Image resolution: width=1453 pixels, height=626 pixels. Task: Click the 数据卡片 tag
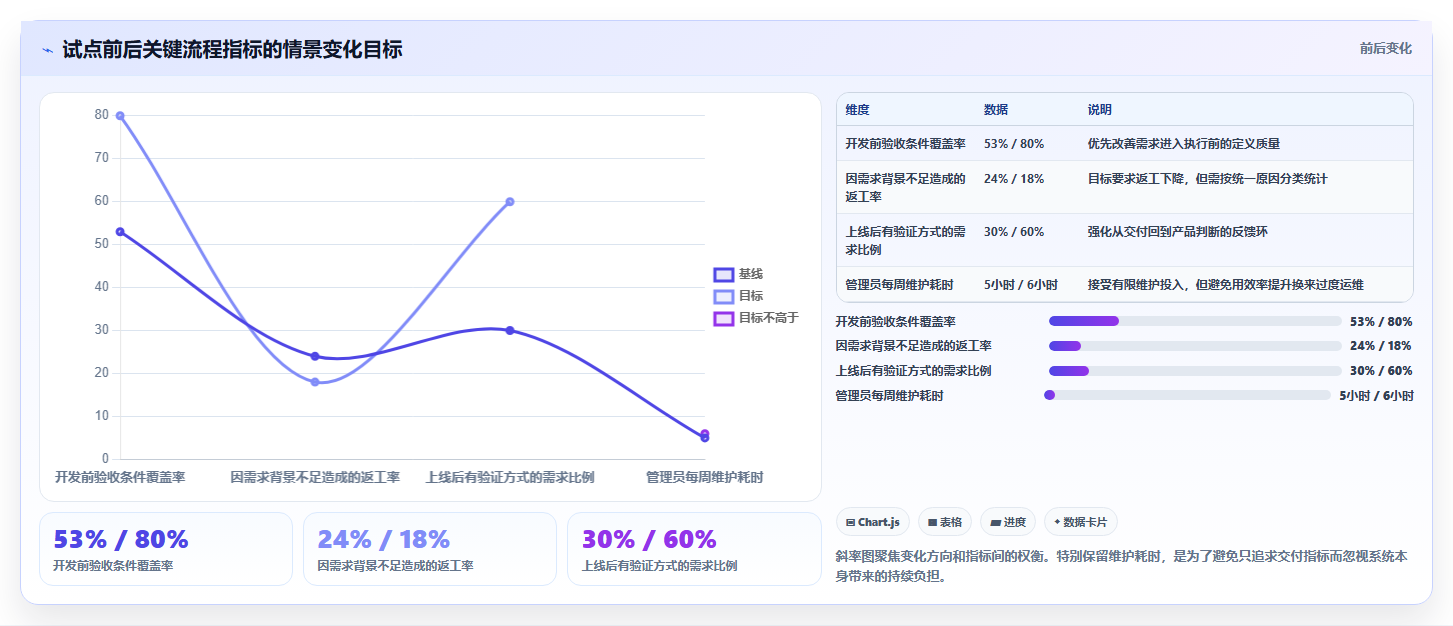click(1081, 522)
